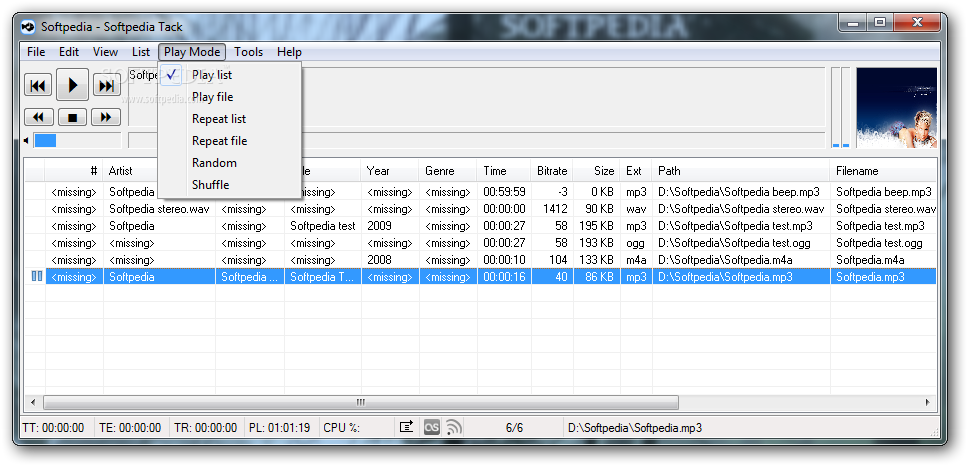Sort by the Size column header
The height and width of the screenshot is (466, 968).
[x=596, y=171]
